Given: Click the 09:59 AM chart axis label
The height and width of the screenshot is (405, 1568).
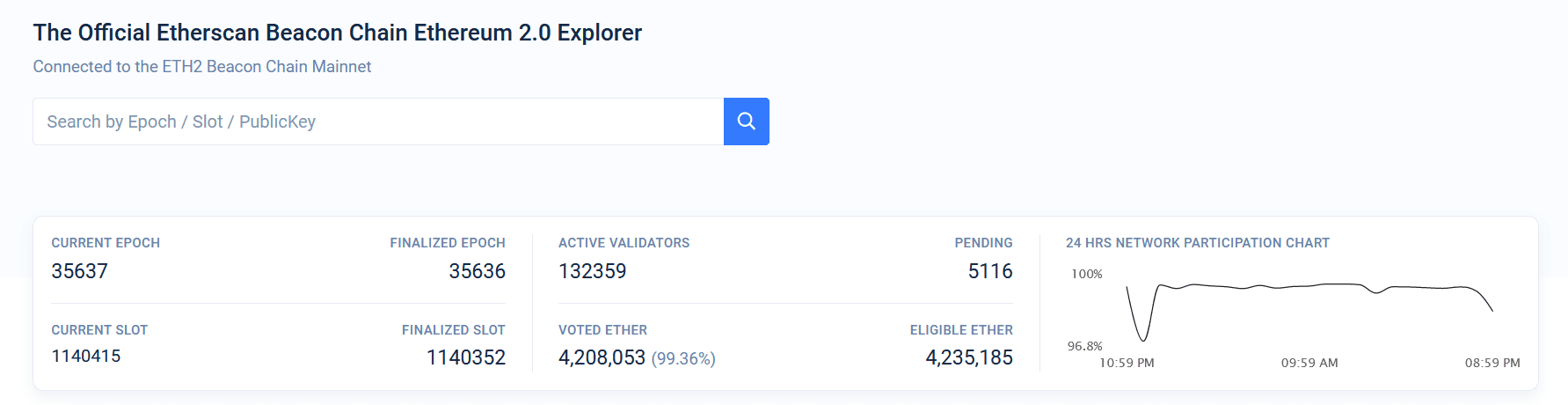Looking at the screenshot, I should [1309, 363].
